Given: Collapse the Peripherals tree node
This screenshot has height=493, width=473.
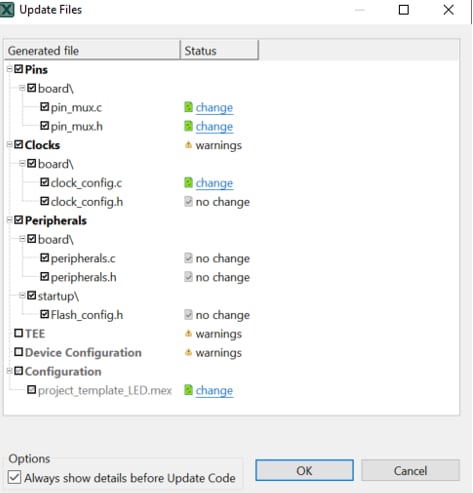Looking at the screenshot, I should [x=9, y=220].
